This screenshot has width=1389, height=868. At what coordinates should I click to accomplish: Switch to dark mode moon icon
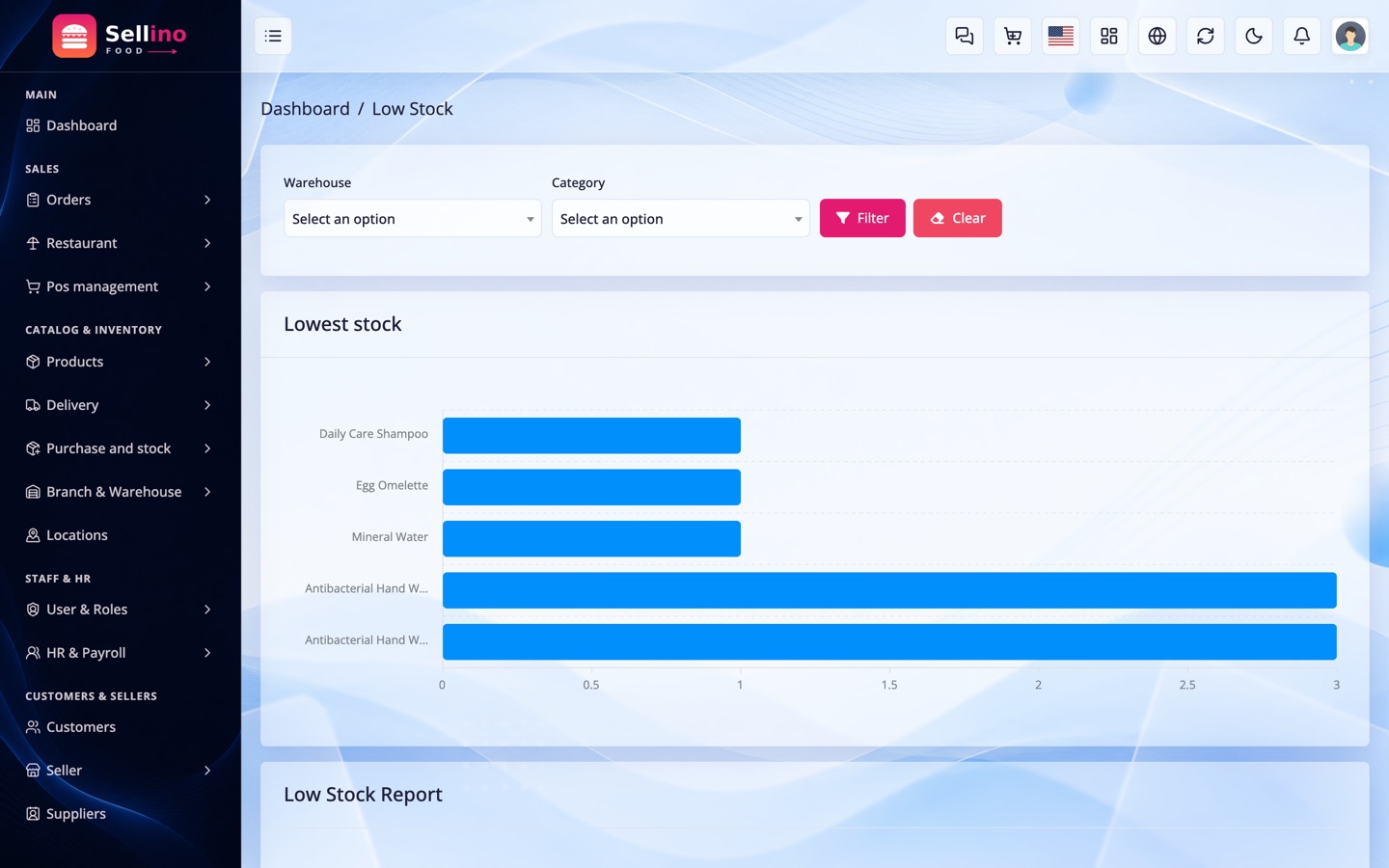click(1254, 36)
